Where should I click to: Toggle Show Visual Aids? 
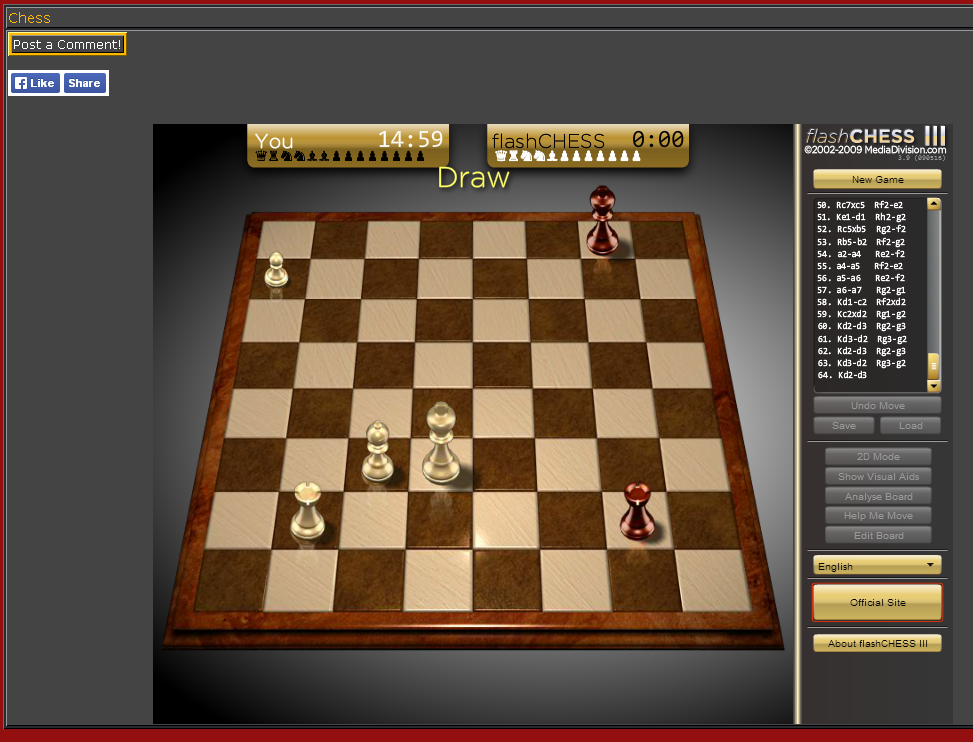point(878,477)
